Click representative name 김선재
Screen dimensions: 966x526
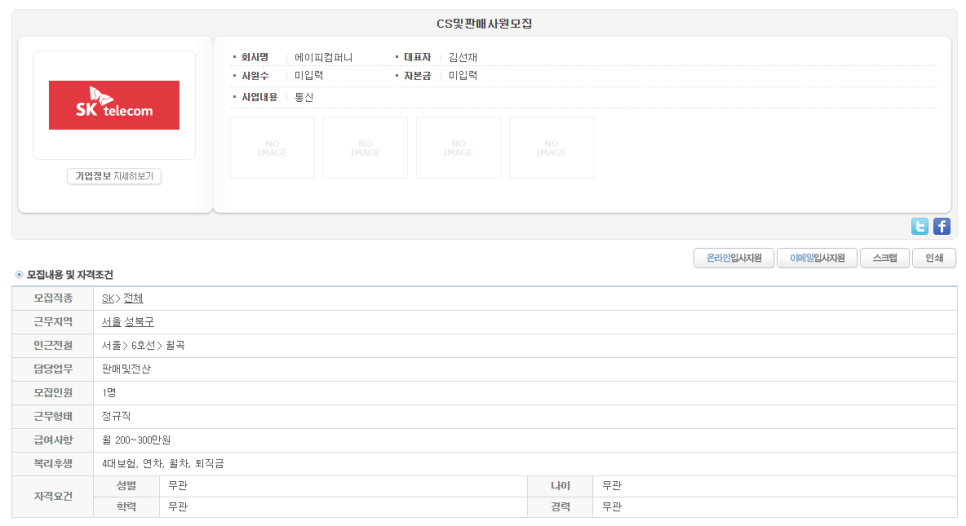(463, 57)
